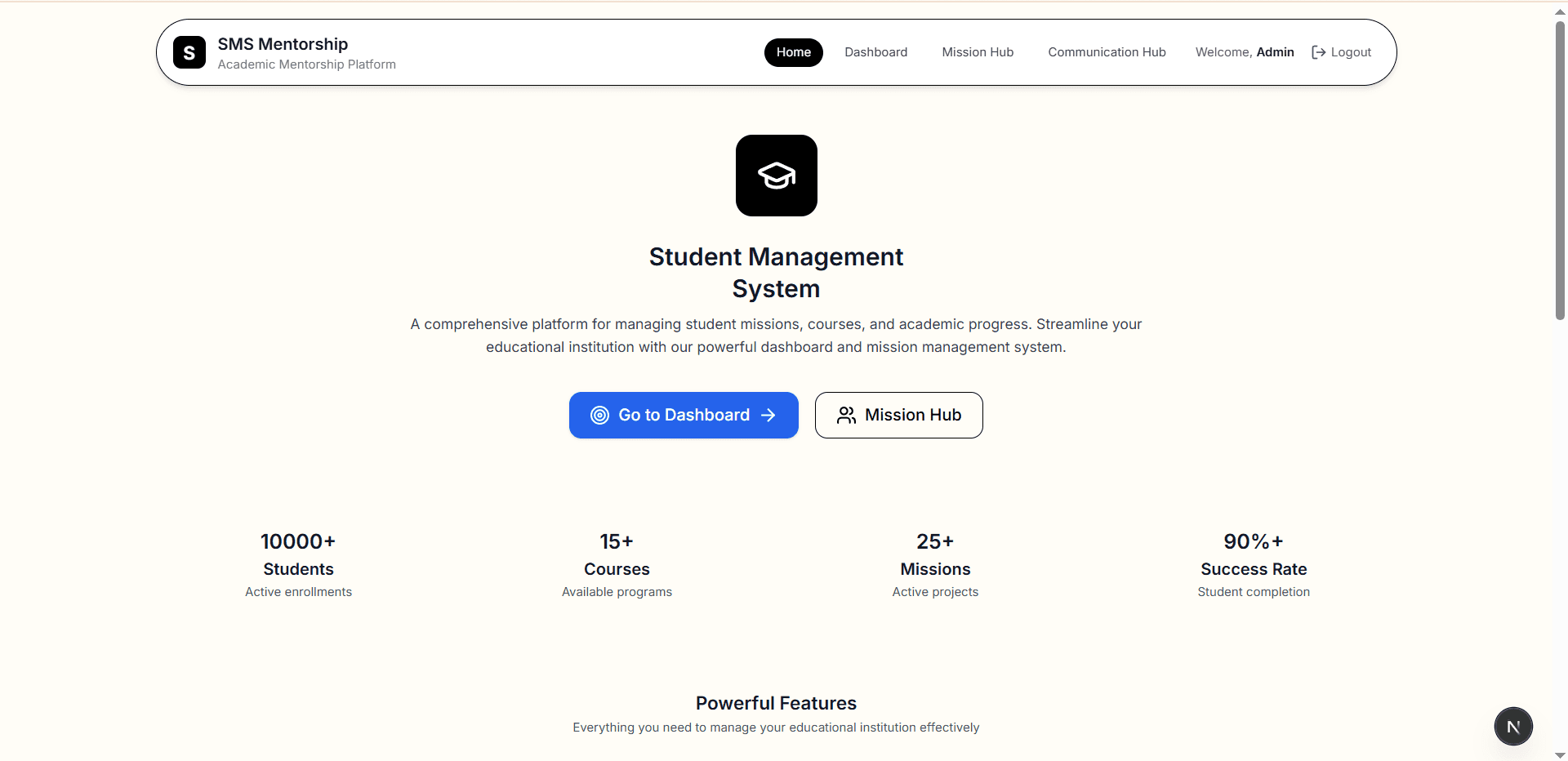Click the target icon in Go to Dashboard

tap(599, 416)
